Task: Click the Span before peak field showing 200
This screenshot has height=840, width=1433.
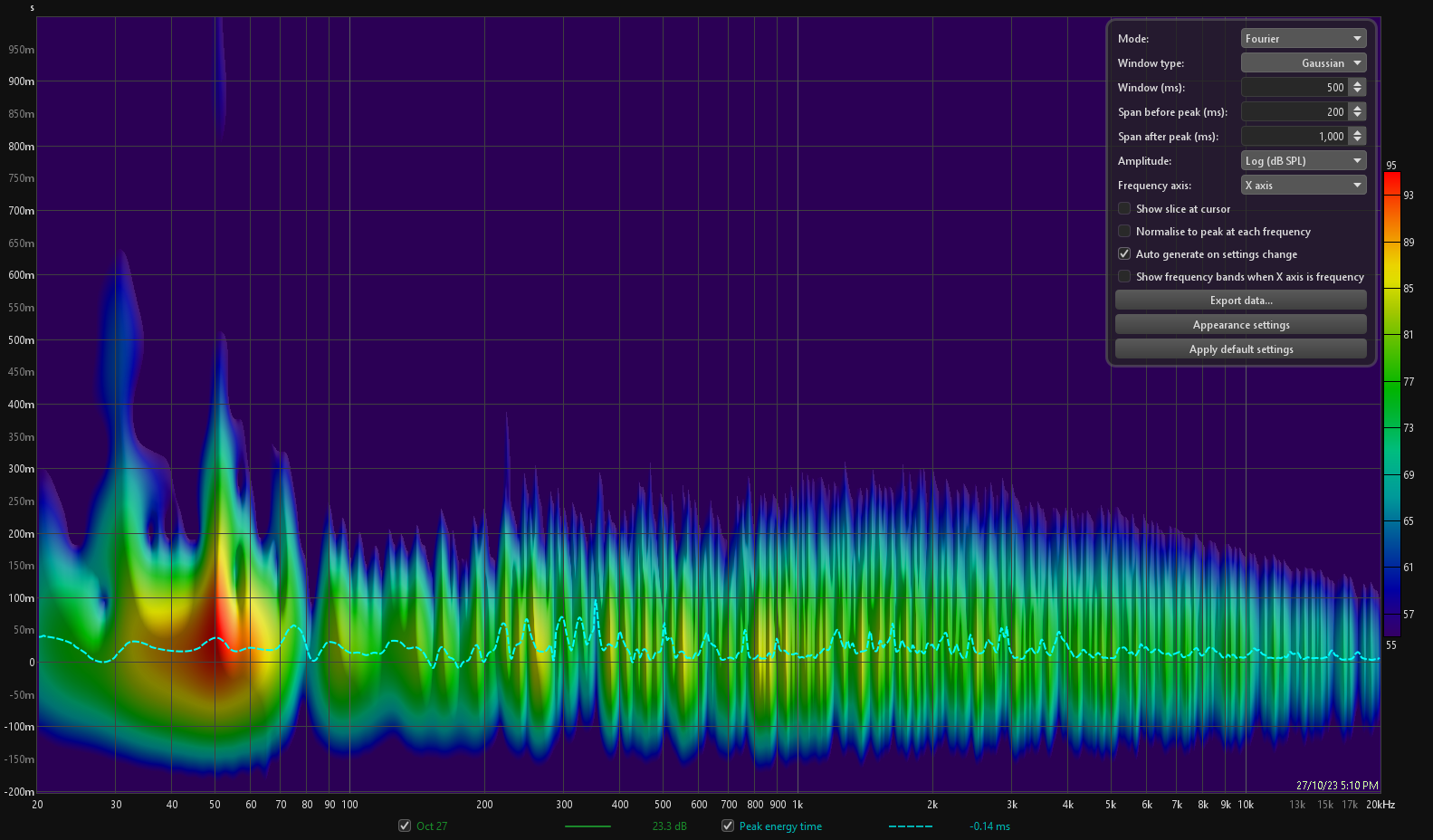Action: pos(1294,111)
